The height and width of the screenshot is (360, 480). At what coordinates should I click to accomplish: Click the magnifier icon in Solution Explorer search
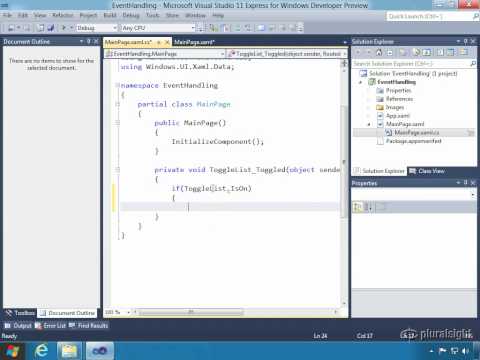point(472,63)
